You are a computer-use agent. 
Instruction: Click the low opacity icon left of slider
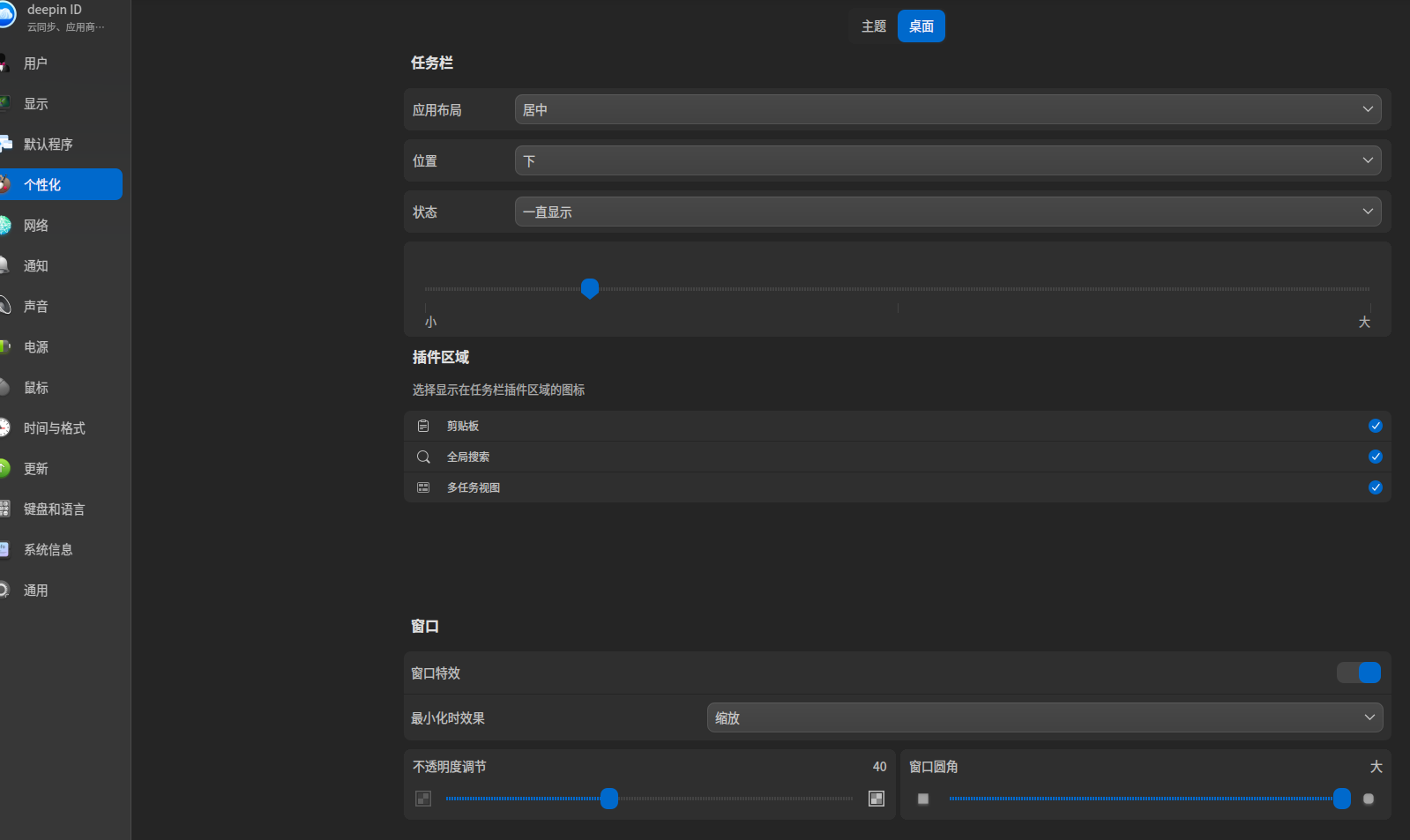(x=423, y=799)
